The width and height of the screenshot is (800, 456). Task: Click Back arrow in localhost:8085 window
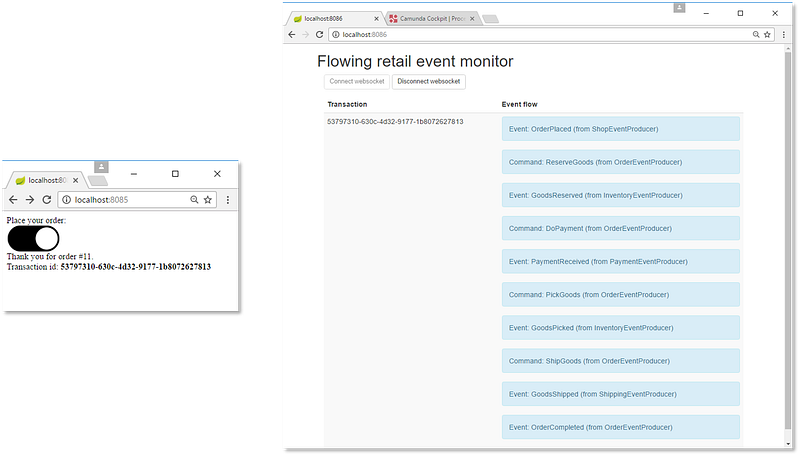pyautogui.click(x=13, y=200)
